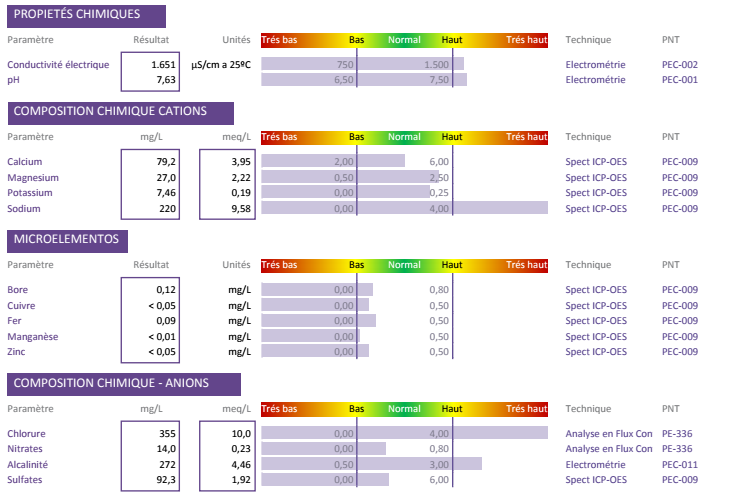Select the Sodium meq/L value 9,58
Screen dimensions: 742x497
tap(238, 208)
